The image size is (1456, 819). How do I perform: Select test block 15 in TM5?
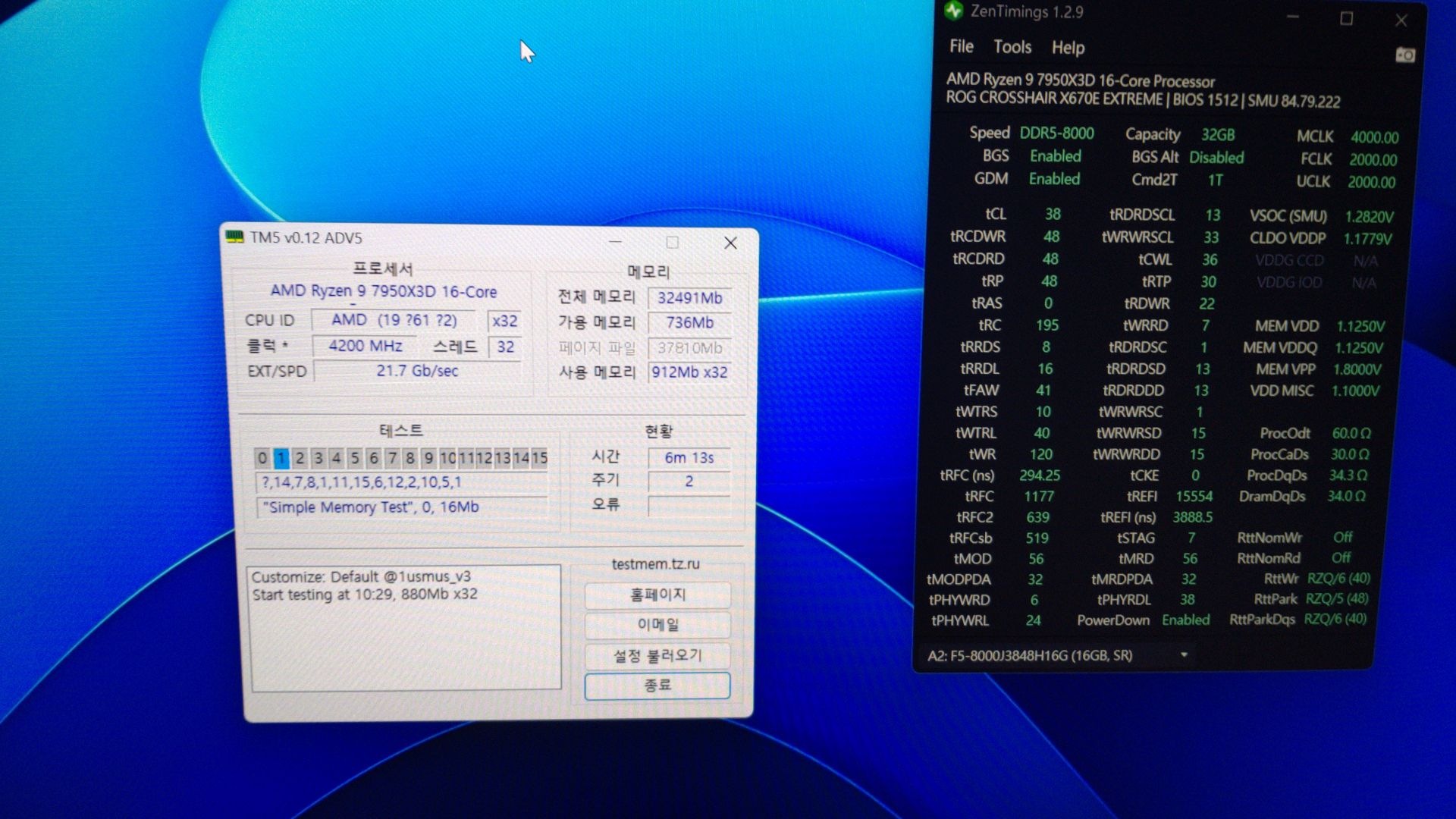tap(539, 457)
